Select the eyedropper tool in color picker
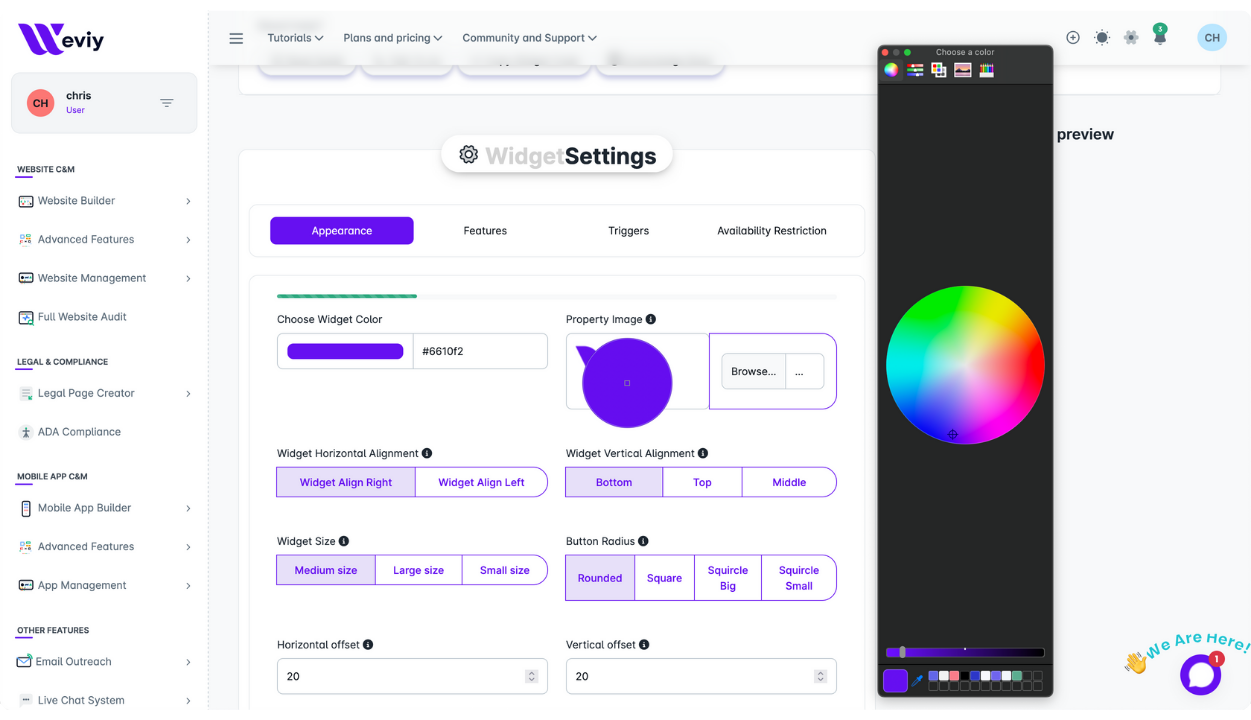This screenshot has height=720, width=1251. 917,681
